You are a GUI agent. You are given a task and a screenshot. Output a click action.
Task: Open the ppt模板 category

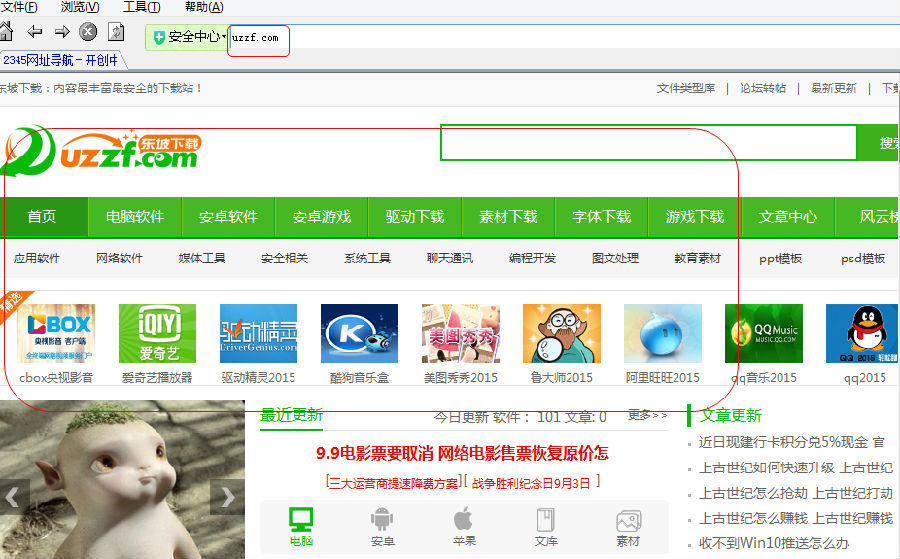(x=781, y=259)
